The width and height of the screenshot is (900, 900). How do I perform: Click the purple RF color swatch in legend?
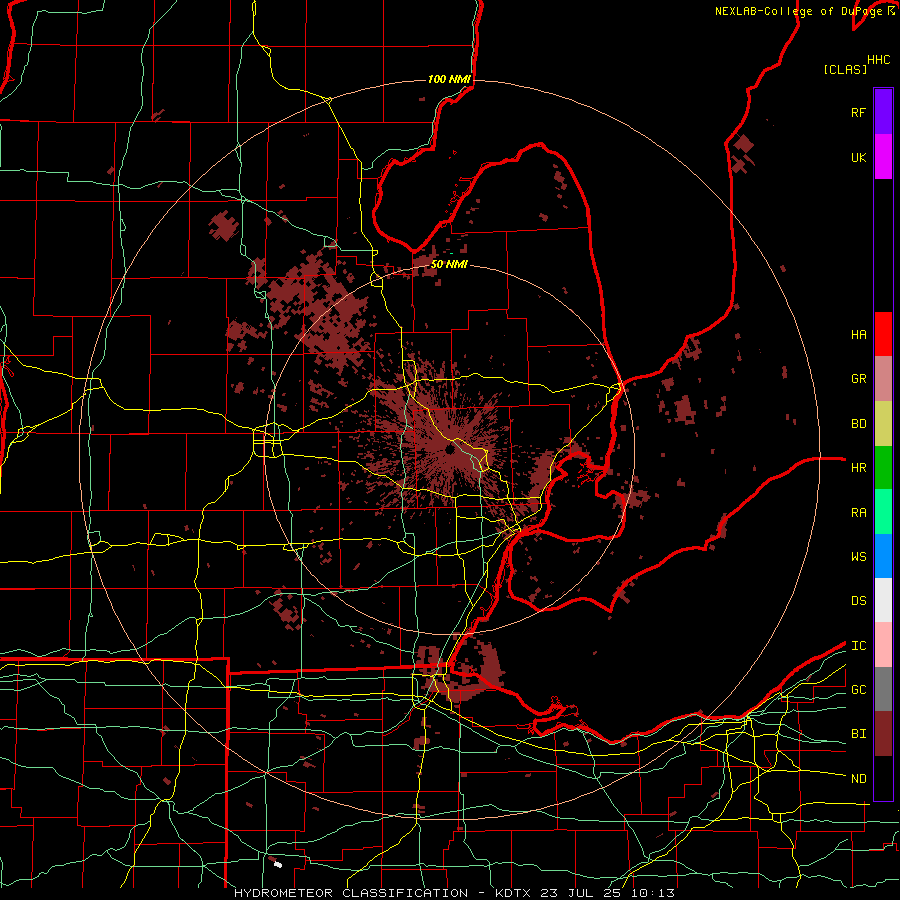(x=883, y=112)
